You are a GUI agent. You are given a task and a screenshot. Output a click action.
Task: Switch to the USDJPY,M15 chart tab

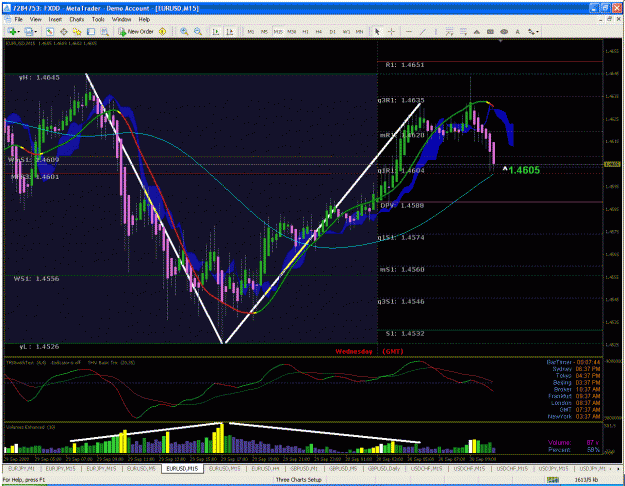click(x=553, y=468)
